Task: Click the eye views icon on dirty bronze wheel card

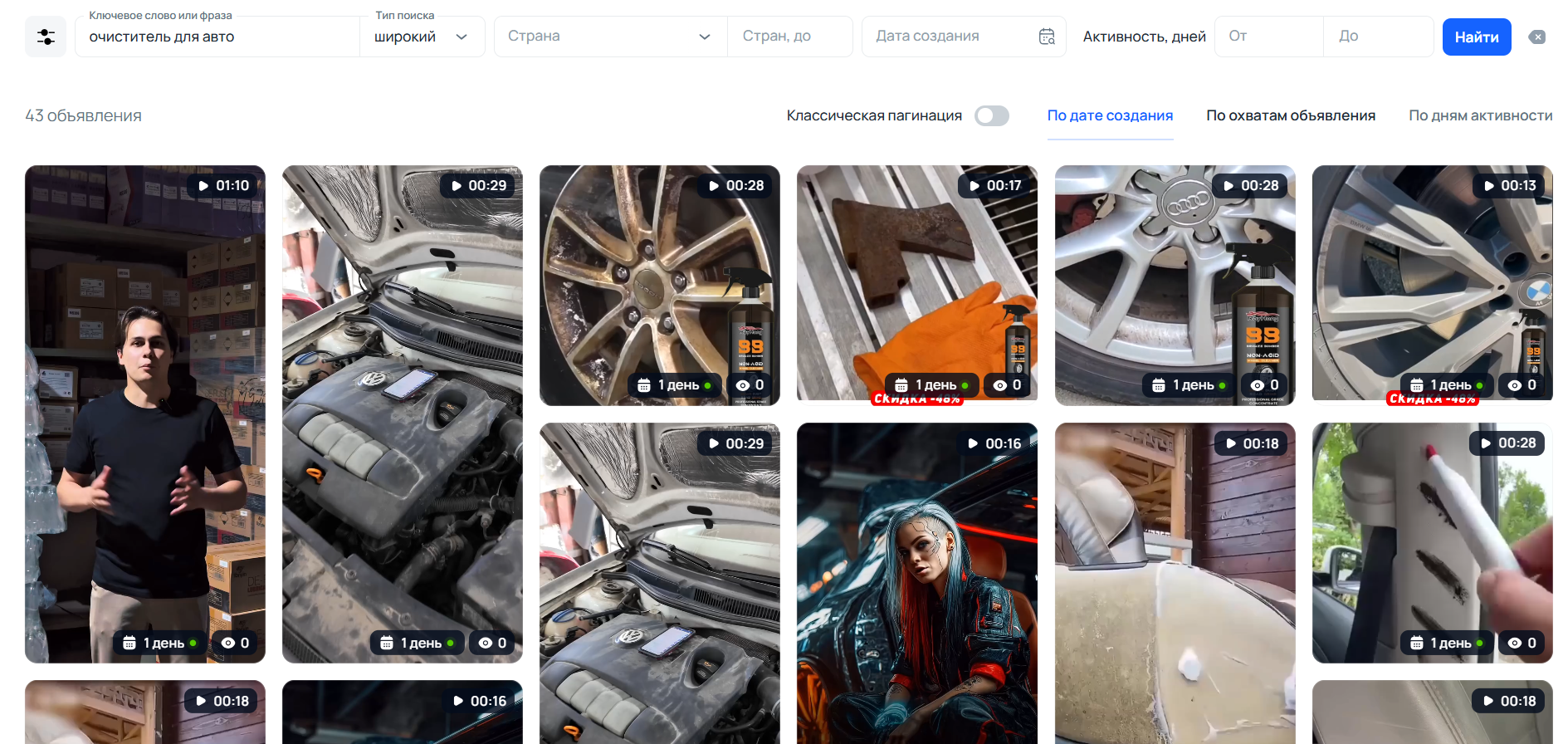Action: 743,385
